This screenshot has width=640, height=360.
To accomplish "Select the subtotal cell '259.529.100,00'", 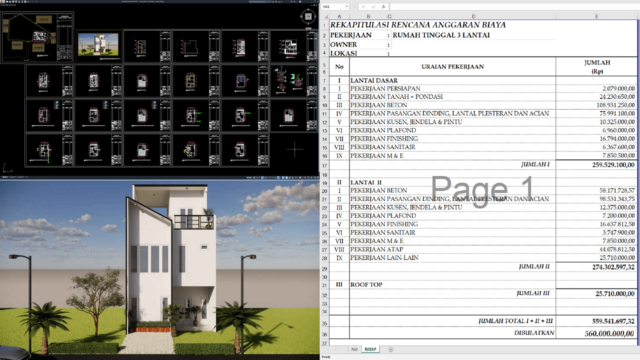I will 613,165.
